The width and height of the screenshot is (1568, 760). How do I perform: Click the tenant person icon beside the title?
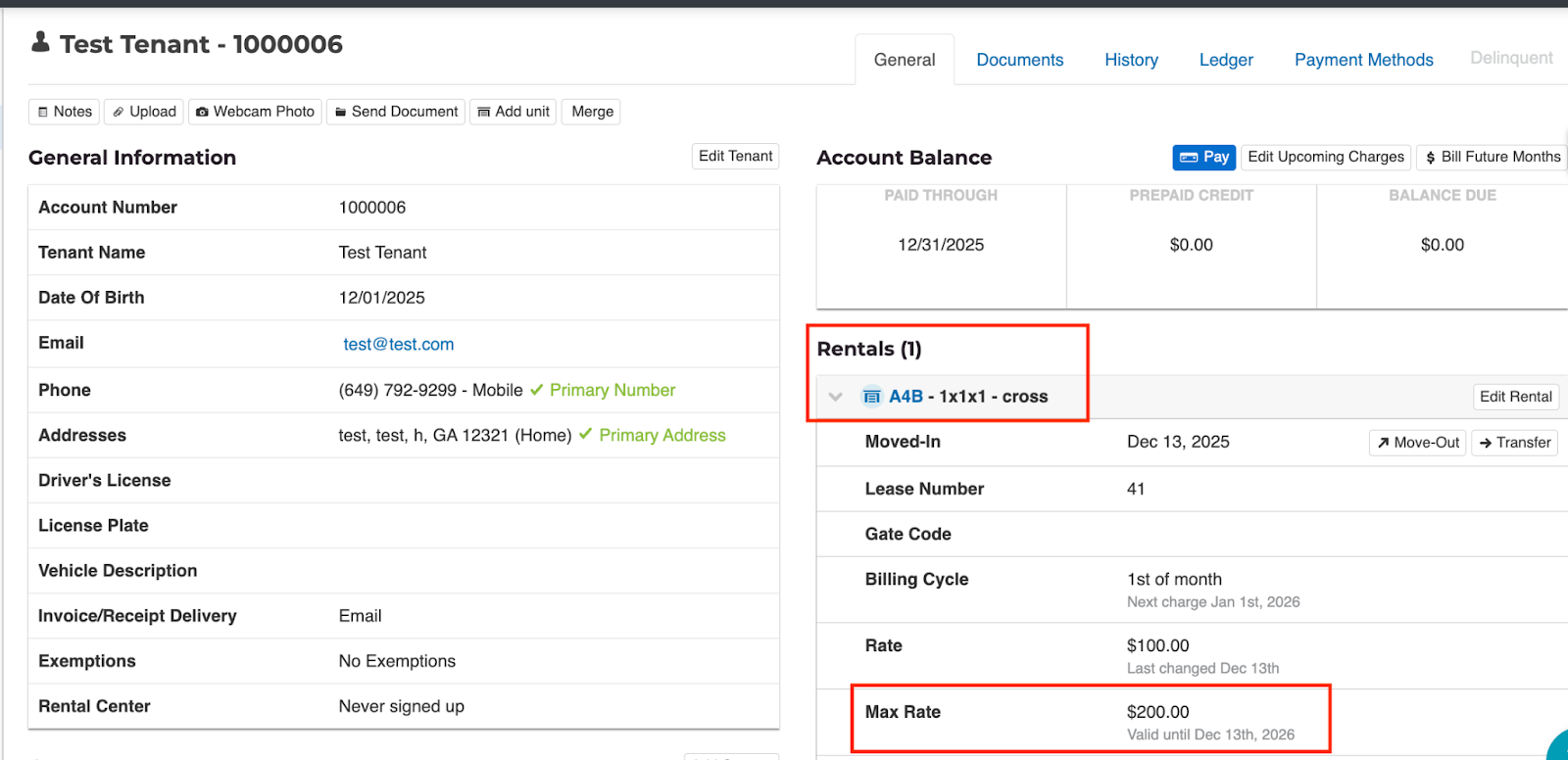tap(40, 42)
